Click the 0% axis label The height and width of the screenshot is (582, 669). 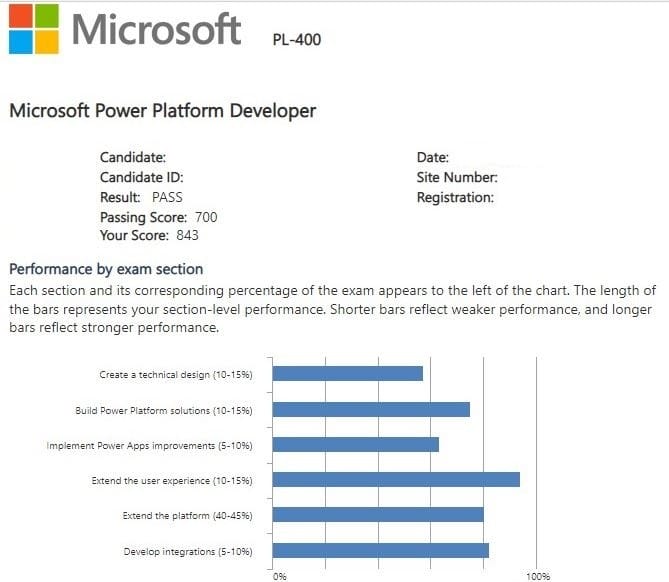pos(280,576)
